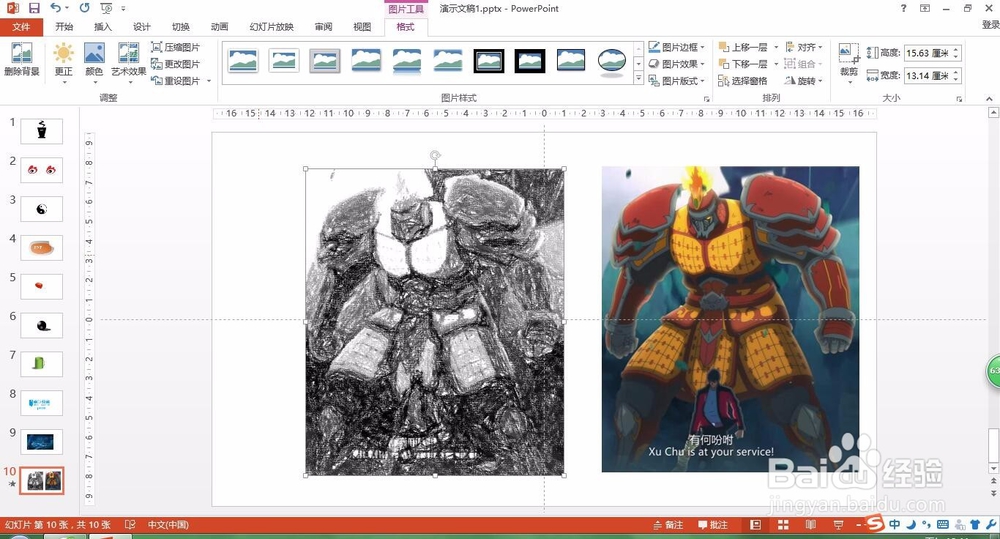
Task: Select slide 1 thumbnail
Action: coord(41,131)
